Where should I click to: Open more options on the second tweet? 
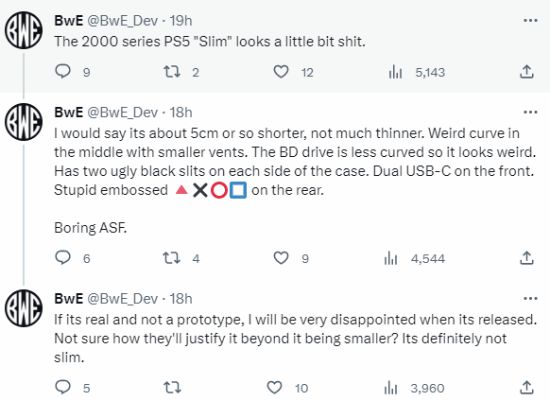[x=530, y=112]
